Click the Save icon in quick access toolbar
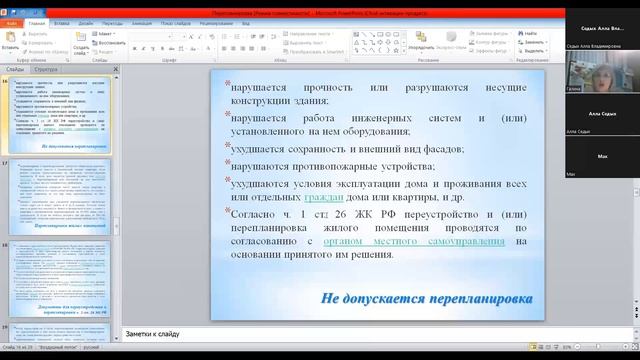The image size is (640, 360). [x=14, y=13]
